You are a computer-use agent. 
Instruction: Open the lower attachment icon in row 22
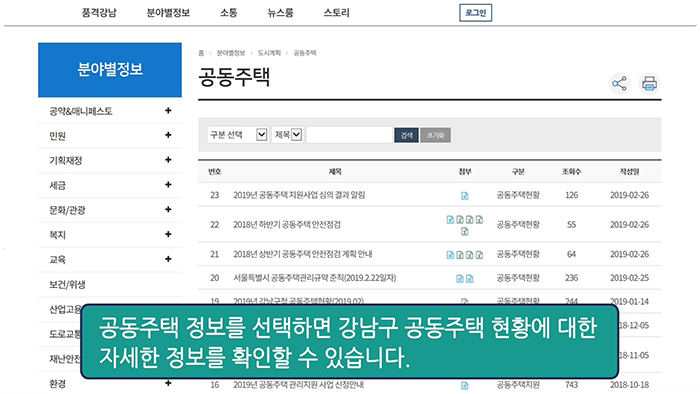point(465,231)
